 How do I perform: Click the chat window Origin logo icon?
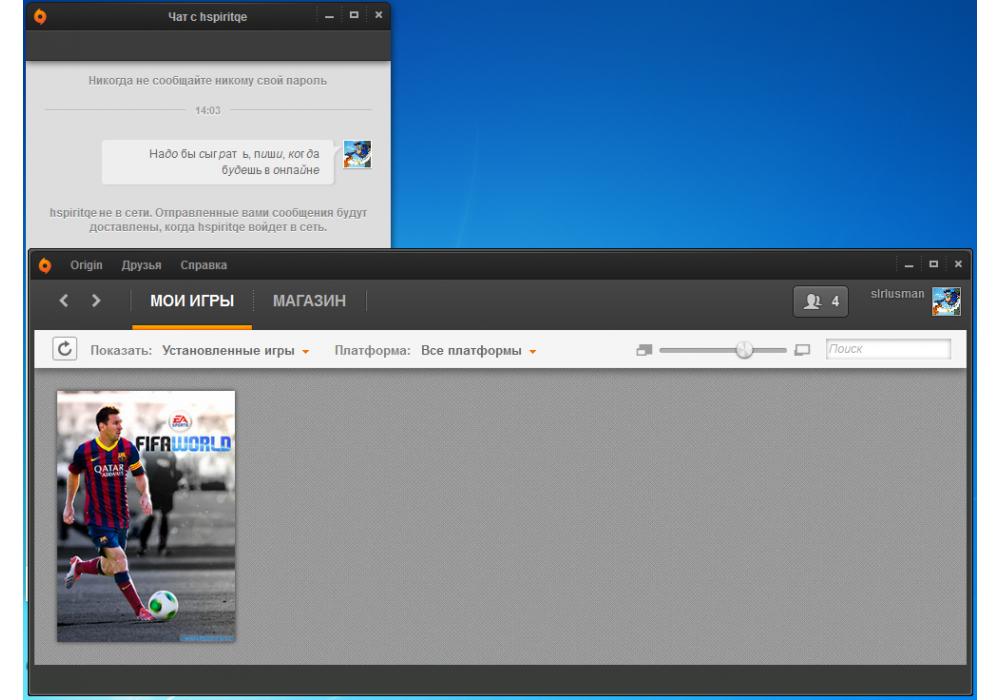tap(40, 16)
